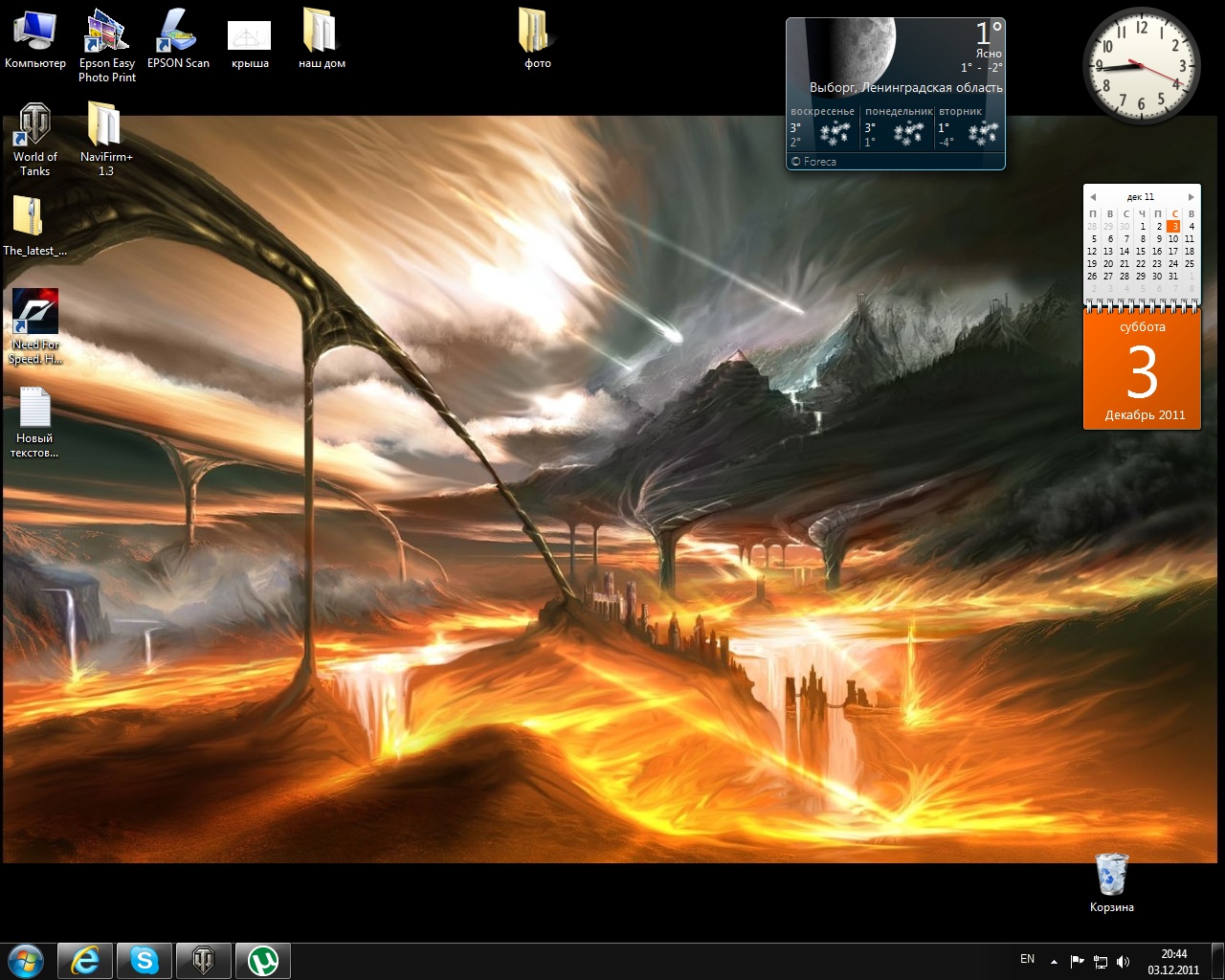This screenshot has width=1225, height=980.
Task: Click the large суббота 3 date tile
Action: (x=1142, y=369)
